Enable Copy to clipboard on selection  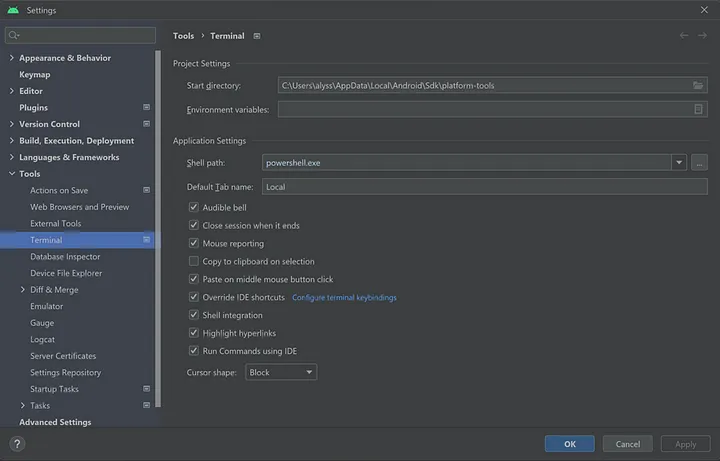pos(194,262)
